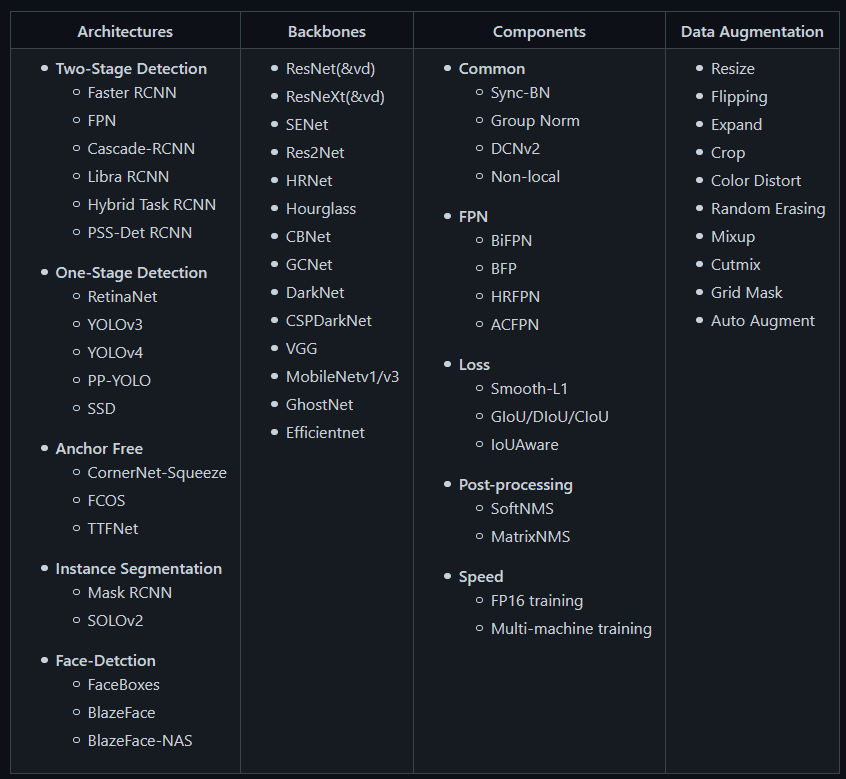Select MobileNetv1/v3 backbone
This screenshot has width=846, height=779.
[342, 377]
